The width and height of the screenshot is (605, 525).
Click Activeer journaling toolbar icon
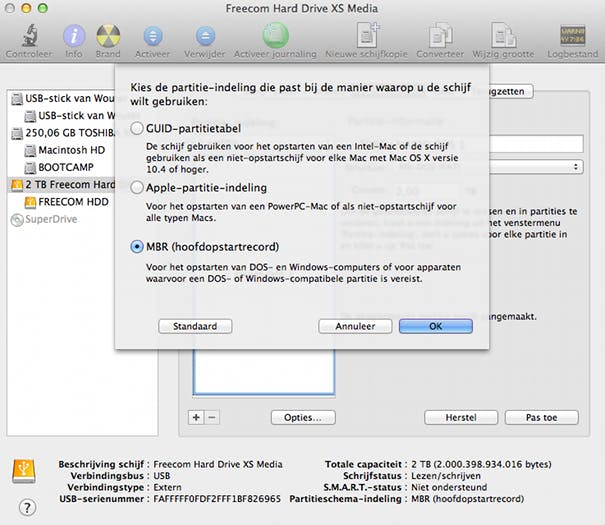pyautogui.click(x=275, y=35)
